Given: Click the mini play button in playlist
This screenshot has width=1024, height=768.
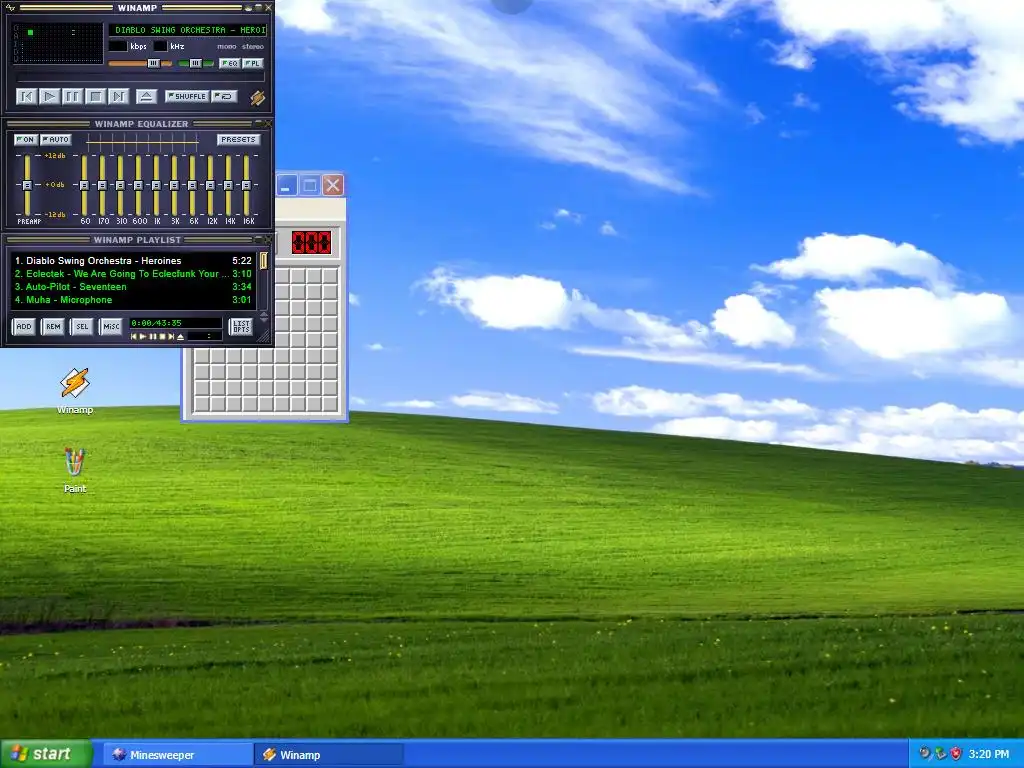Looking at the screenshot, I should [x=143, y=337].
